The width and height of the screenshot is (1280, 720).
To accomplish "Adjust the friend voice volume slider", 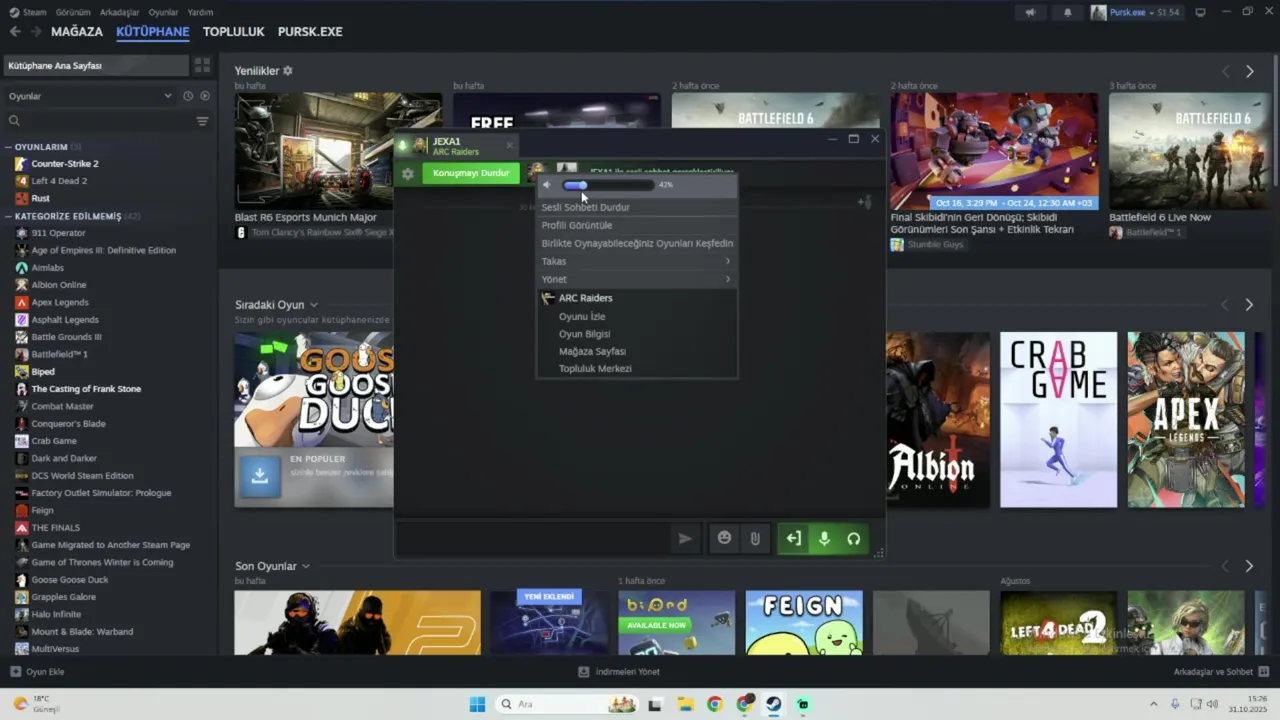I will click(608, 185).
